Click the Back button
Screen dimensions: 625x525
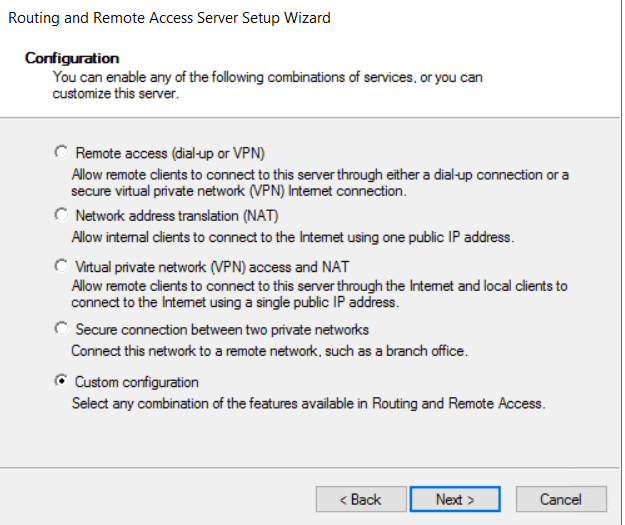pos(360,499)
